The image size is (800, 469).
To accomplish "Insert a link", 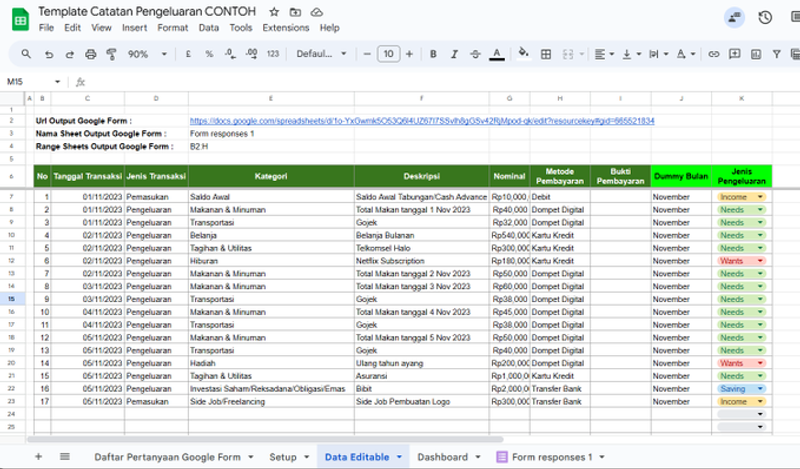I will (713, 54).
